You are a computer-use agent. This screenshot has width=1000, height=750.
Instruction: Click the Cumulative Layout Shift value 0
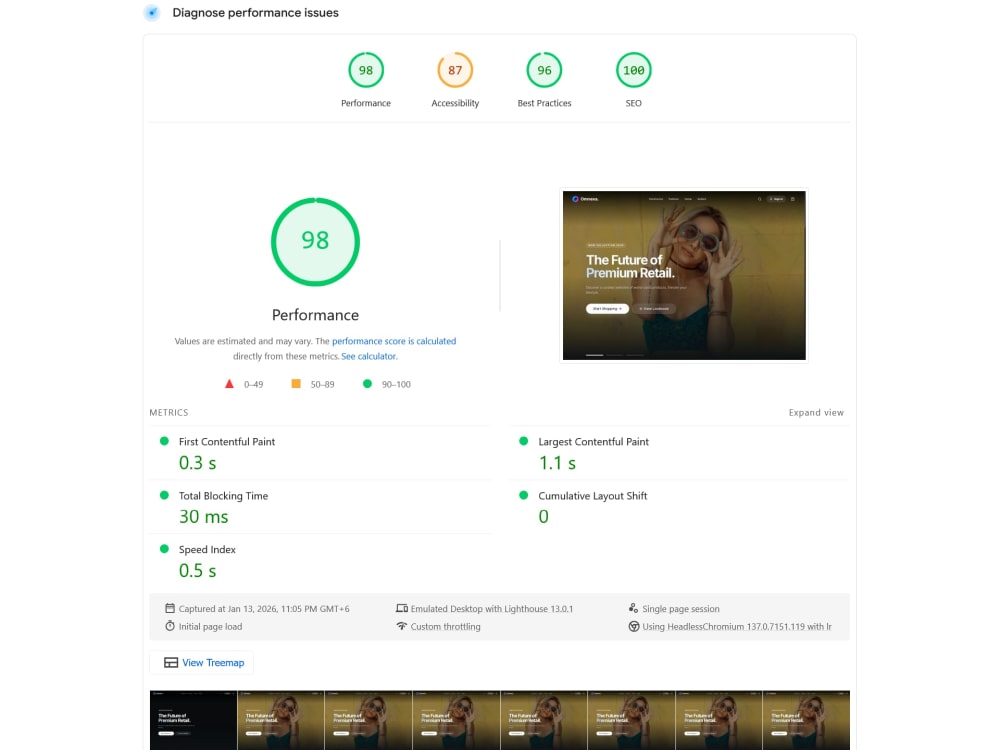(543, 517)
